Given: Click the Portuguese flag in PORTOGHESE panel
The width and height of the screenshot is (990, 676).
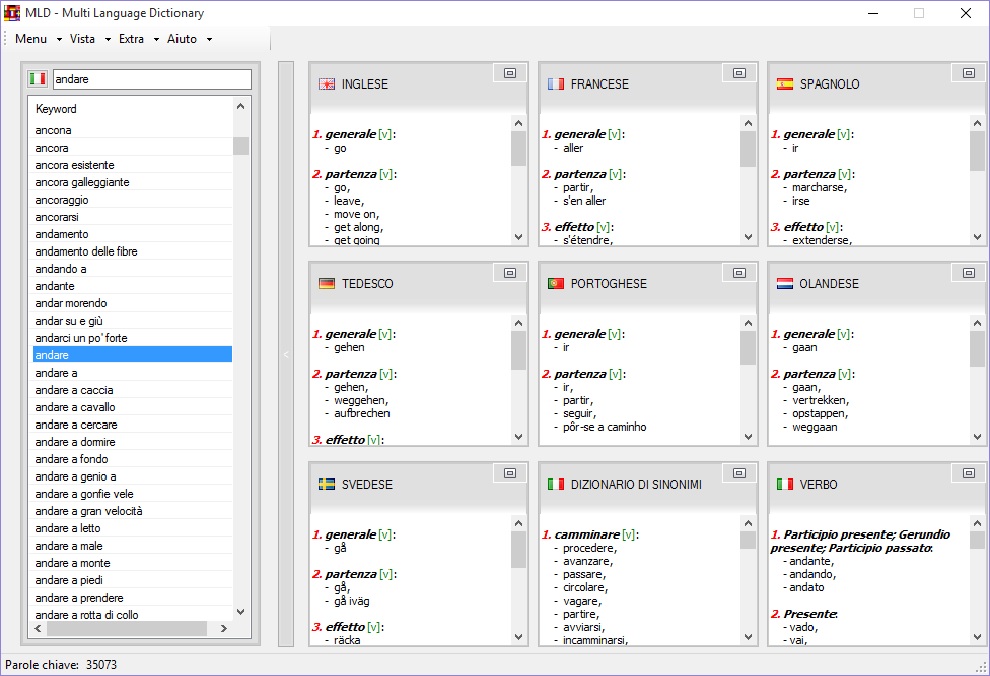Looking at the screenshot, I should 556,284.
